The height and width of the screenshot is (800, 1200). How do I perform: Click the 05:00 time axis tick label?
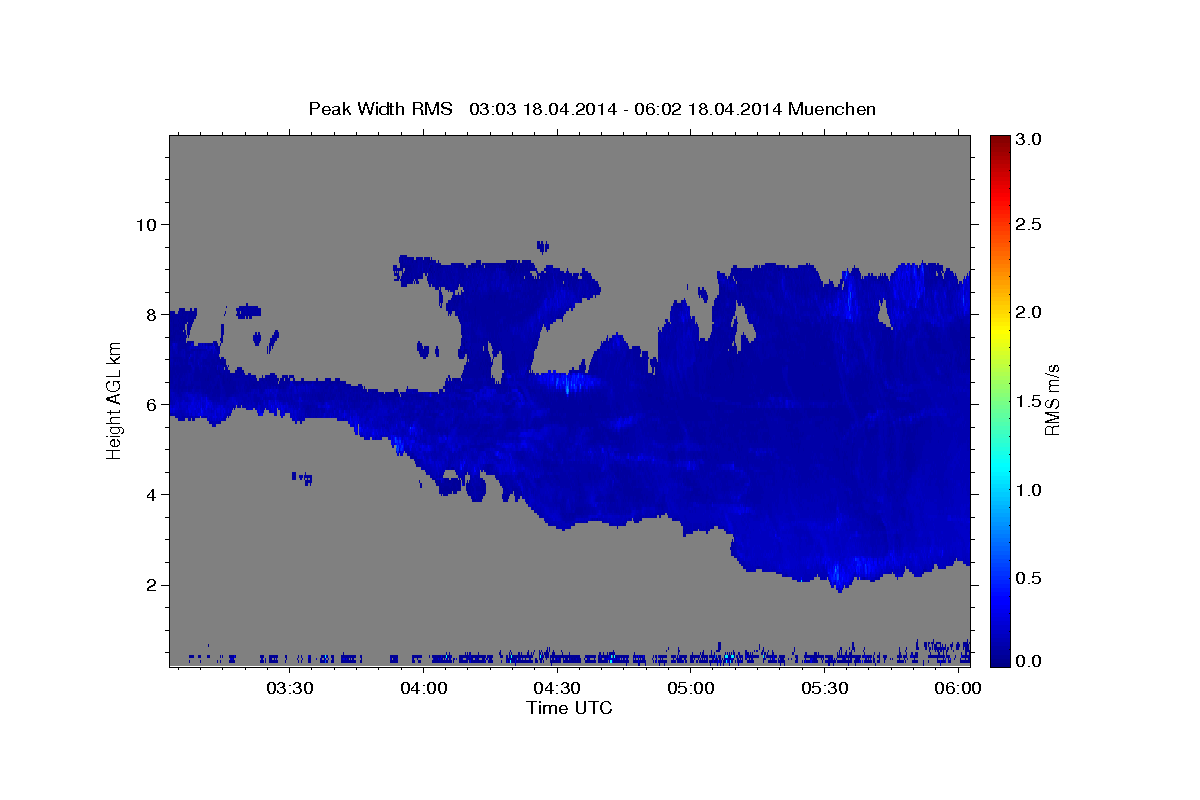coord(691,689)
